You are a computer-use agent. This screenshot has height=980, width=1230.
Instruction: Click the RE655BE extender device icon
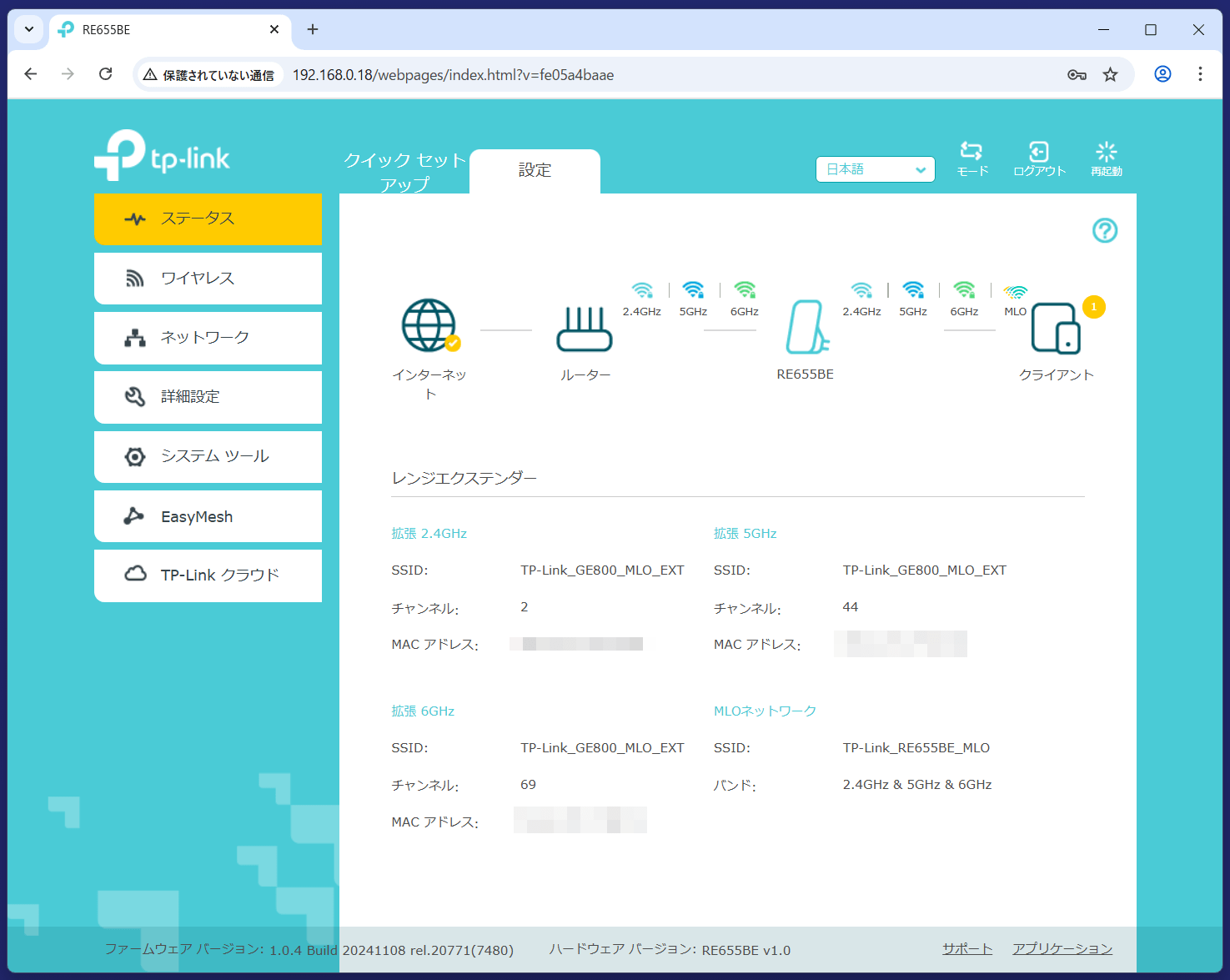point(806,327)
